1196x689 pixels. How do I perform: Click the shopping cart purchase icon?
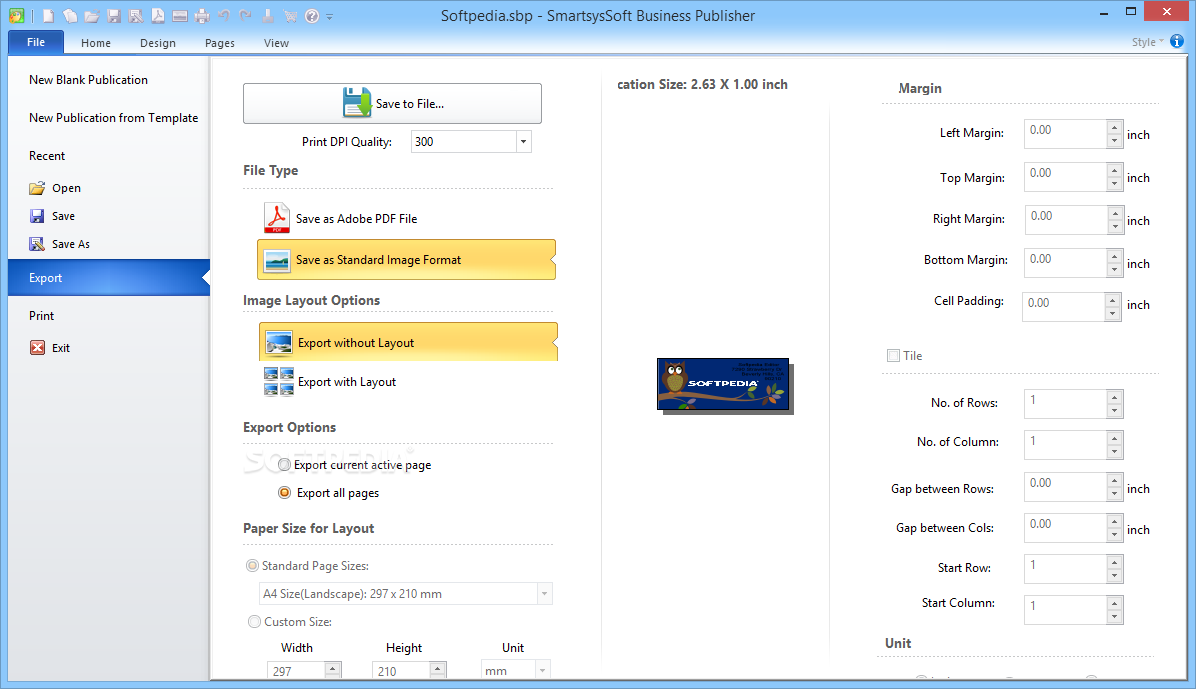[x=290, y=15]
